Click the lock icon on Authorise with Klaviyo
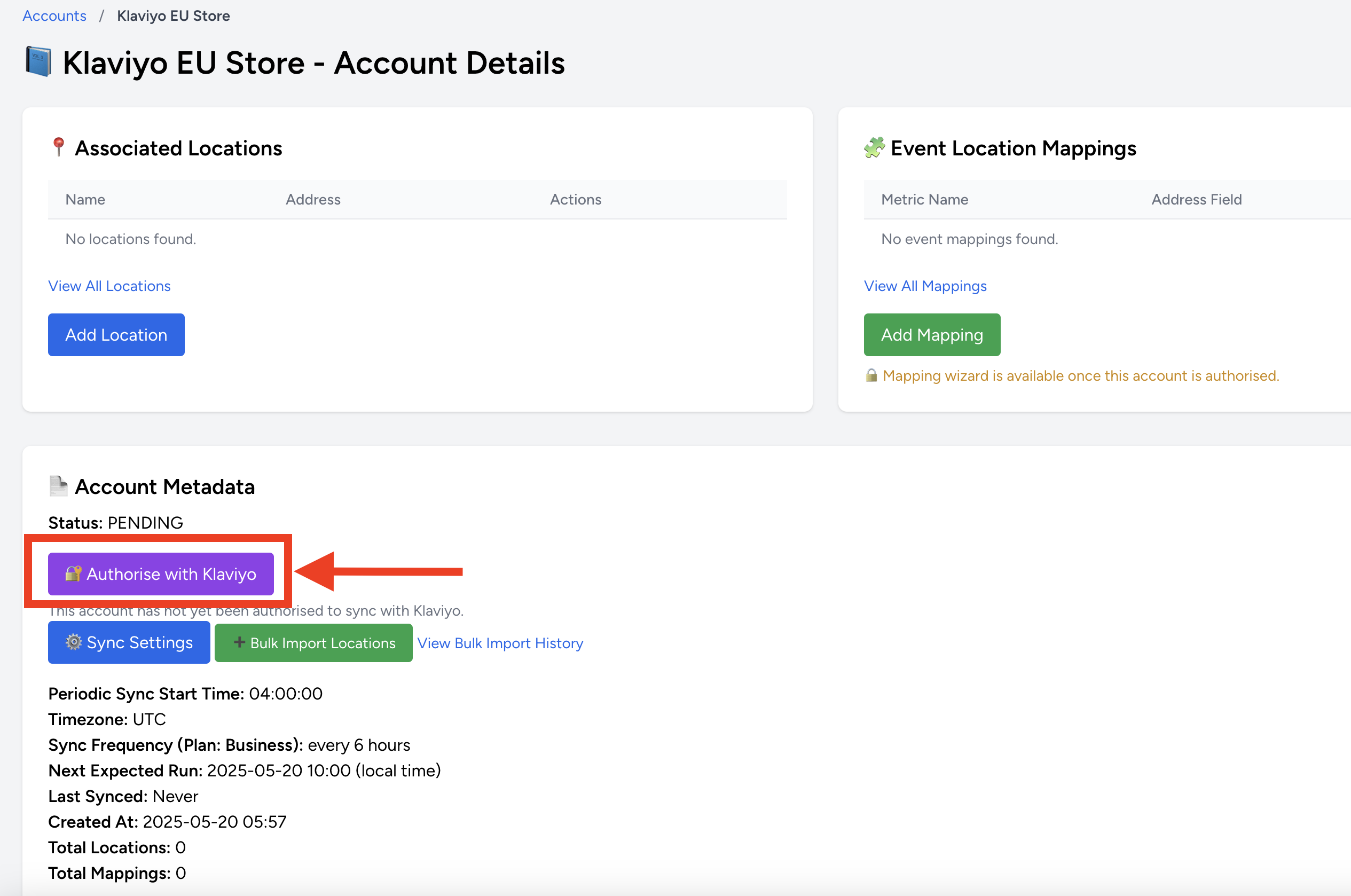The image size is (1351, 896). (x=73, y=573)
